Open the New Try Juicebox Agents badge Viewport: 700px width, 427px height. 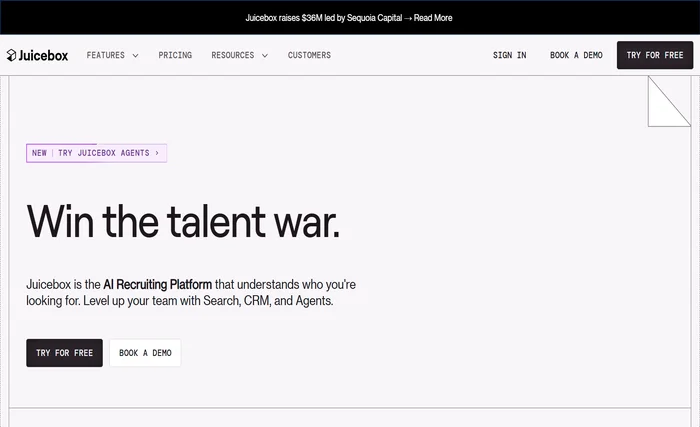pyautogui.click(x=96, y=153)
